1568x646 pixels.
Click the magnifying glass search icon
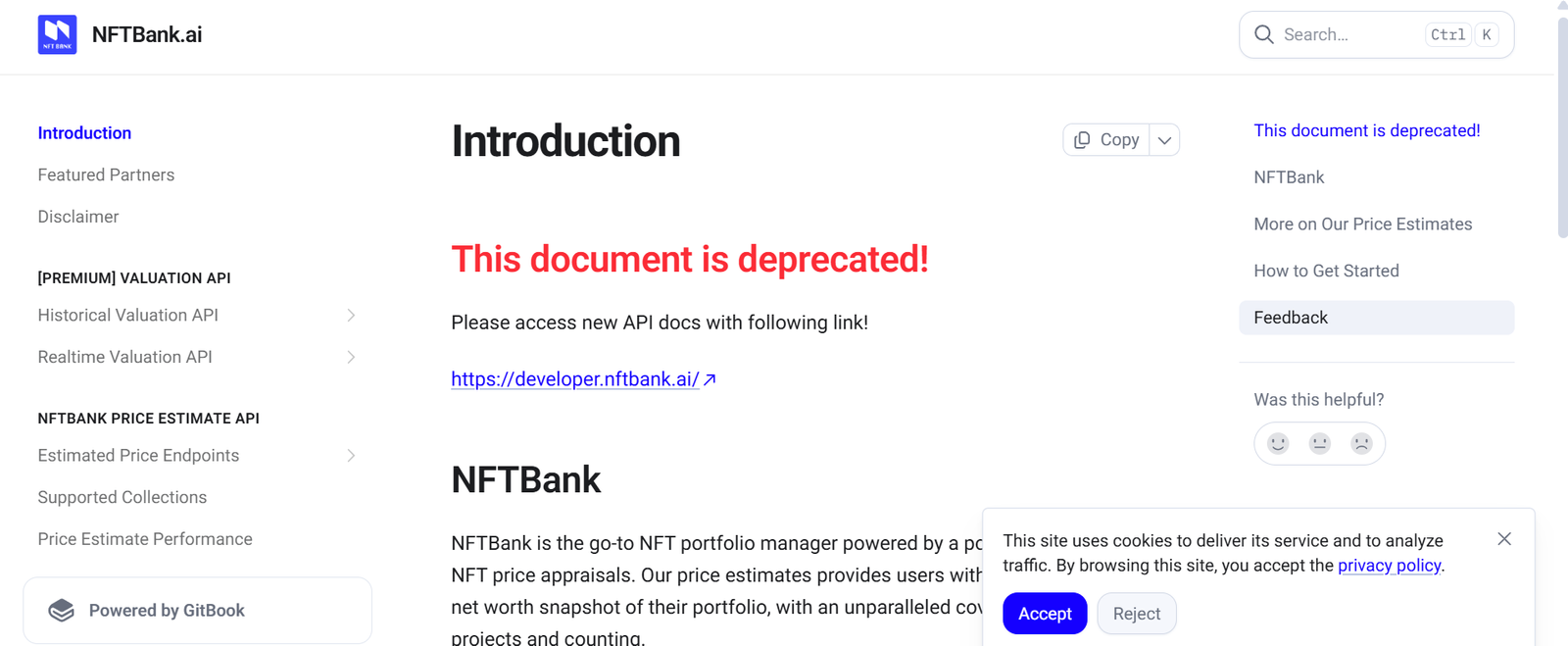[x=1264, y=34]
